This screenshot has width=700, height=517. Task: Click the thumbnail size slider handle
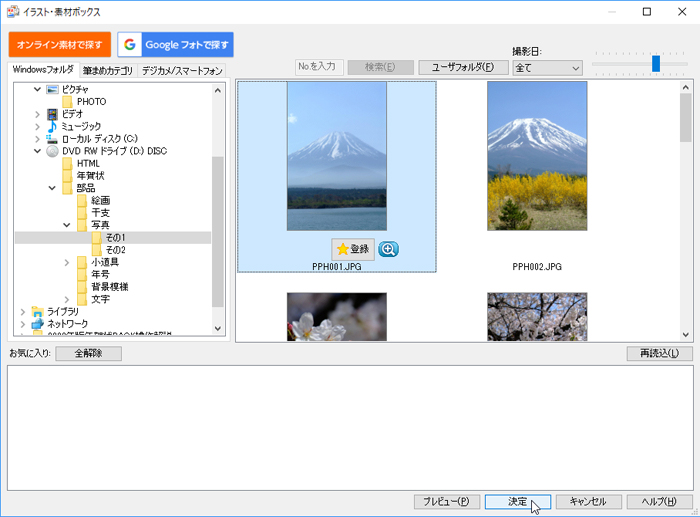[x=656, y=63]
